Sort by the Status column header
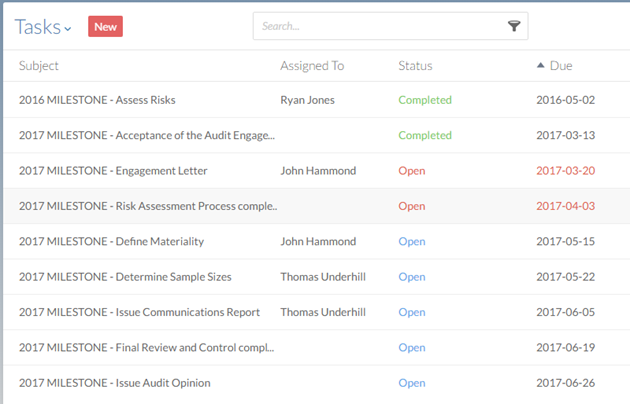This screenshot has height=404, width=630. point(415,66)
